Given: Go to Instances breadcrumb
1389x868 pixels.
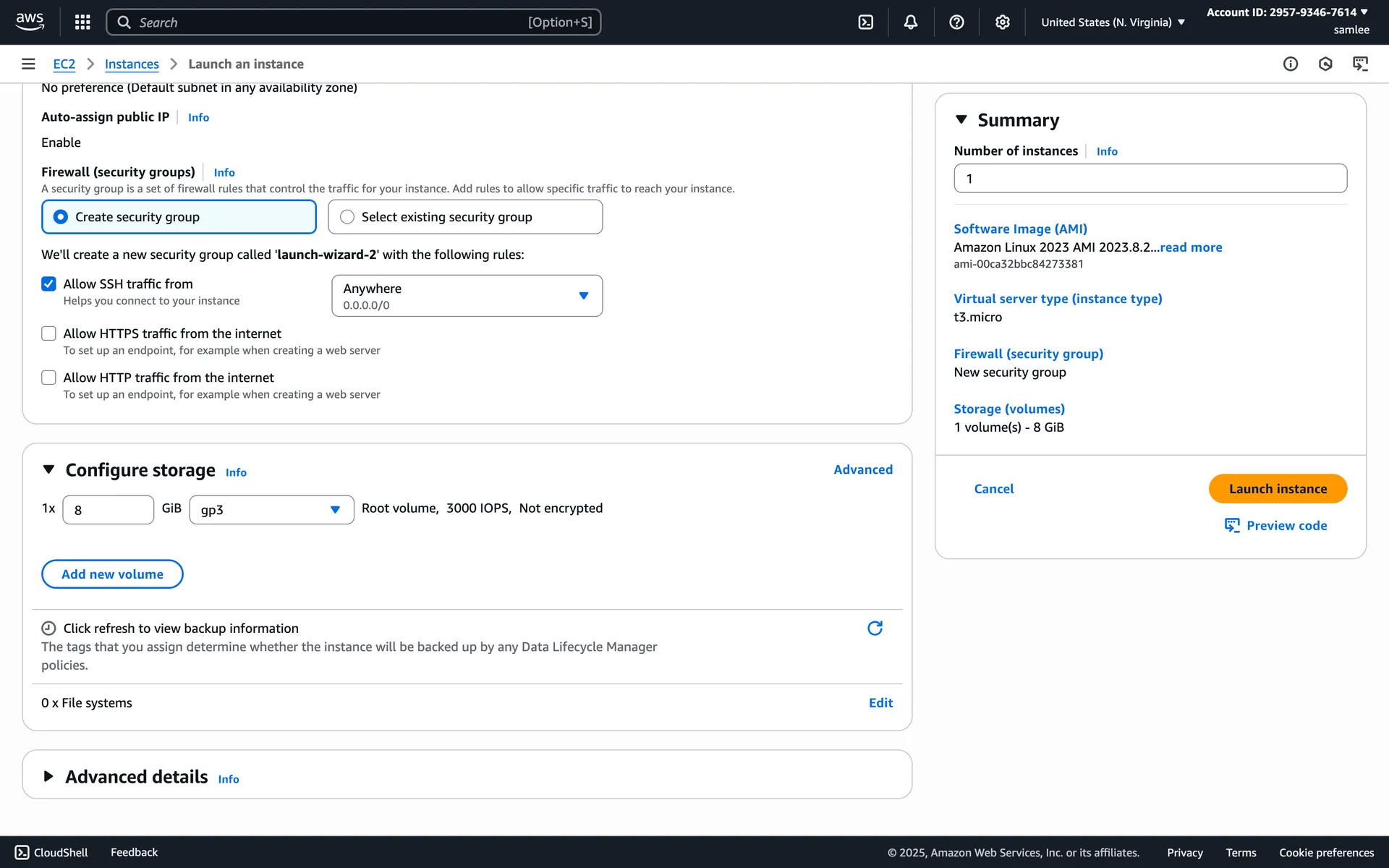Looking at the screenshot, I should click(132, 64).
